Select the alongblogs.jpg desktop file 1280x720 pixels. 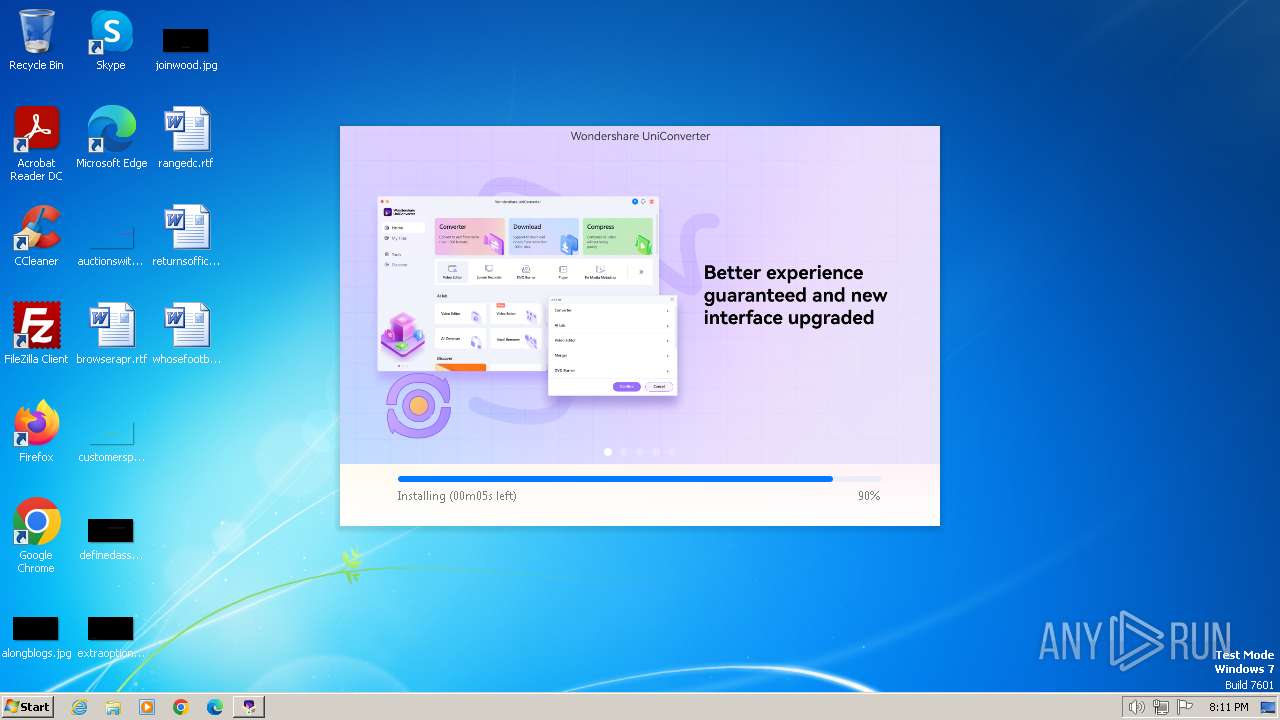point(36,638)
